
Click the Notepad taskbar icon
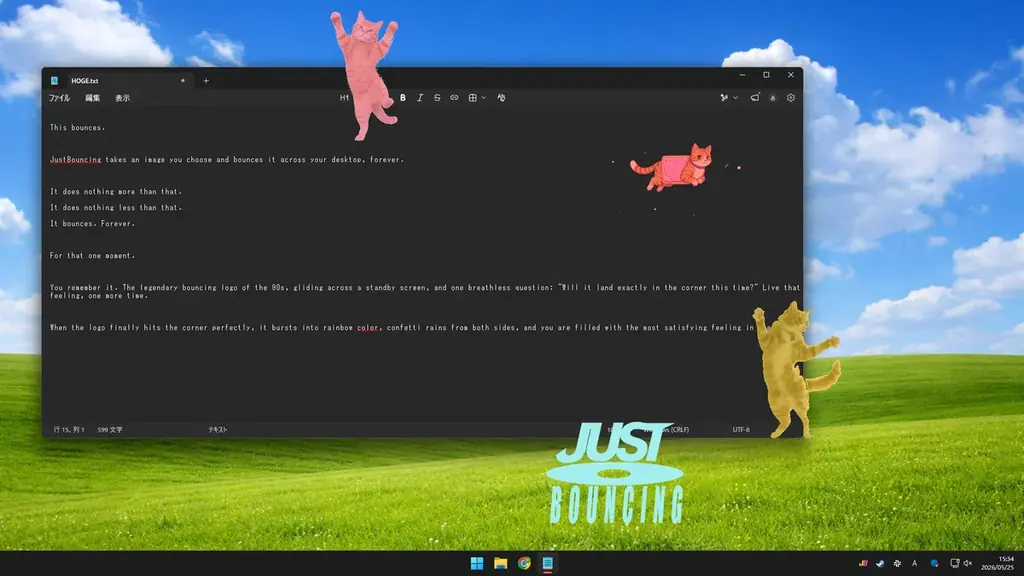547,563
